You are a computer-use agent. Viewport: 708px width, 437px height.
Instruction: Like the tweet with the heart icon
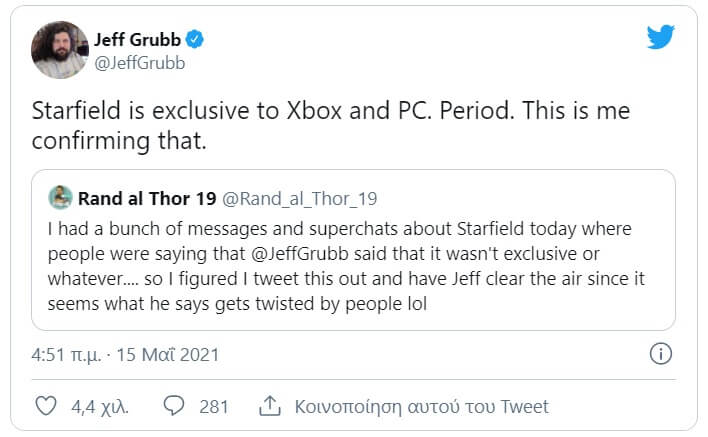click(45, 407)
